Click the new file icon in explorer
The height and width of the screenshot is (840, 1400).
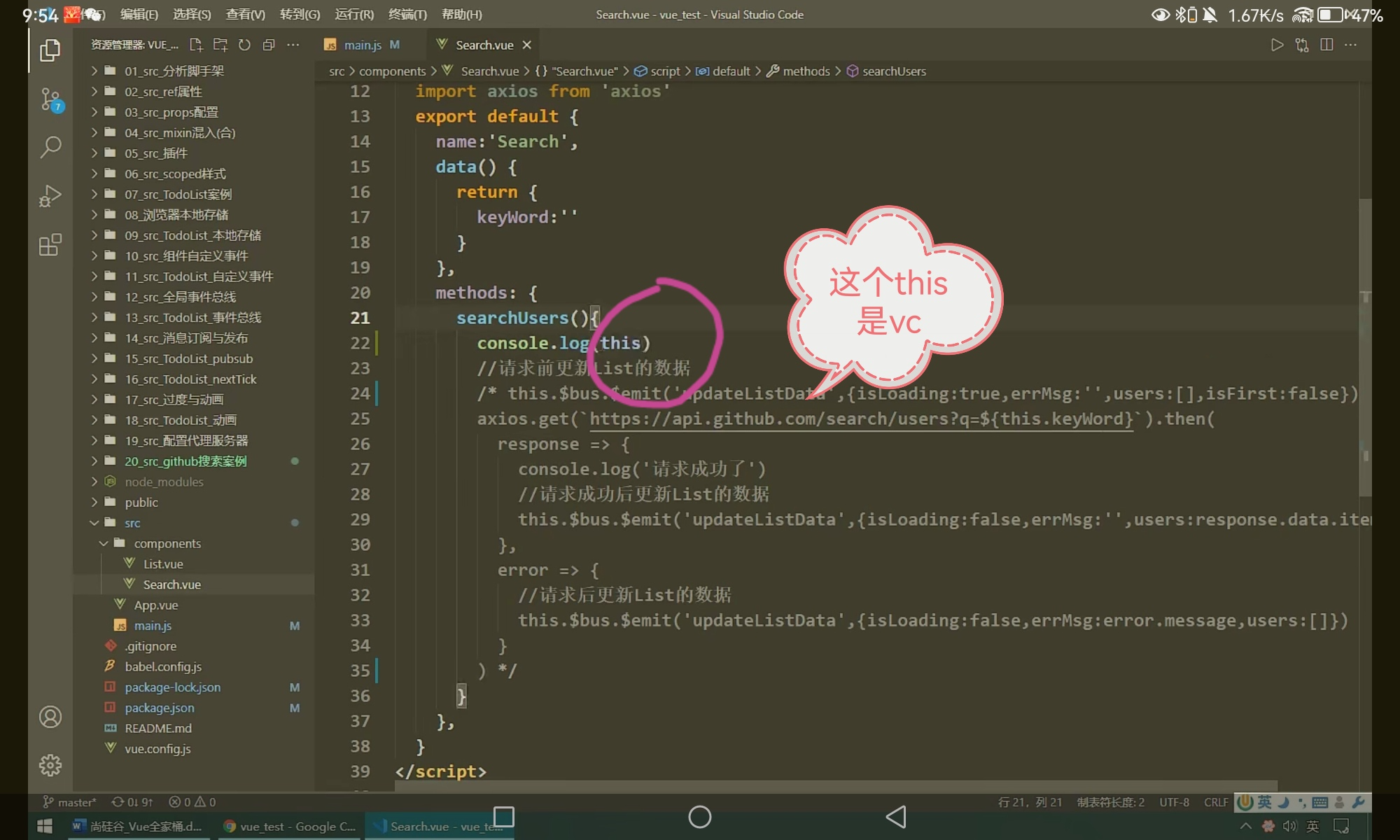point(196,45)
